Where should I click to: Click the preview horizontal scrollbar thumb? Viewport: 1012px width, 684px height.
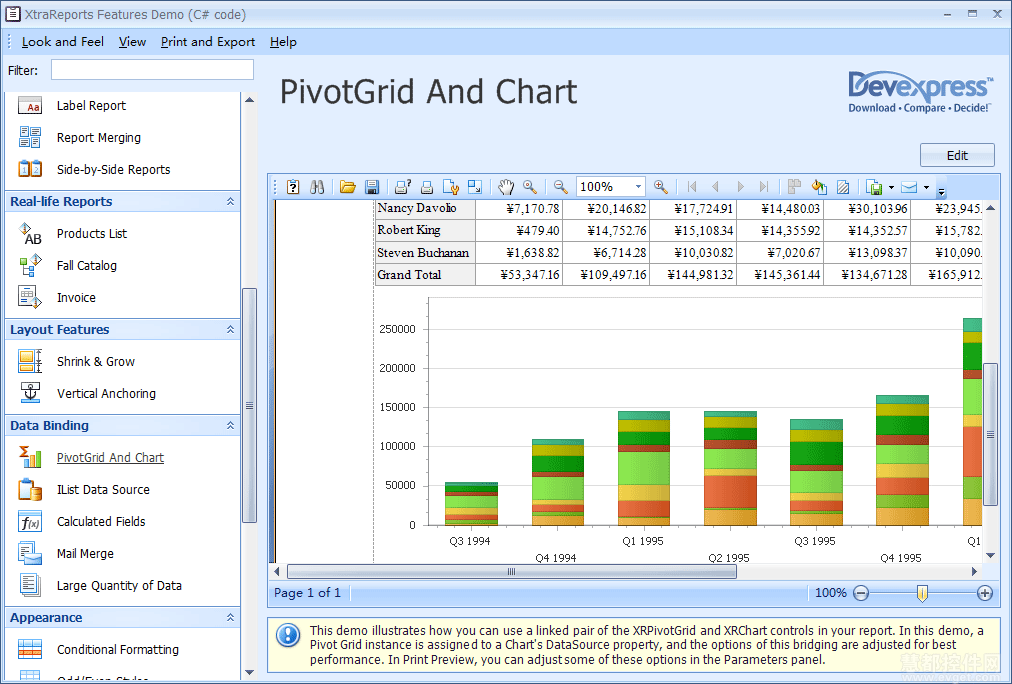click(x=512, y=572)
